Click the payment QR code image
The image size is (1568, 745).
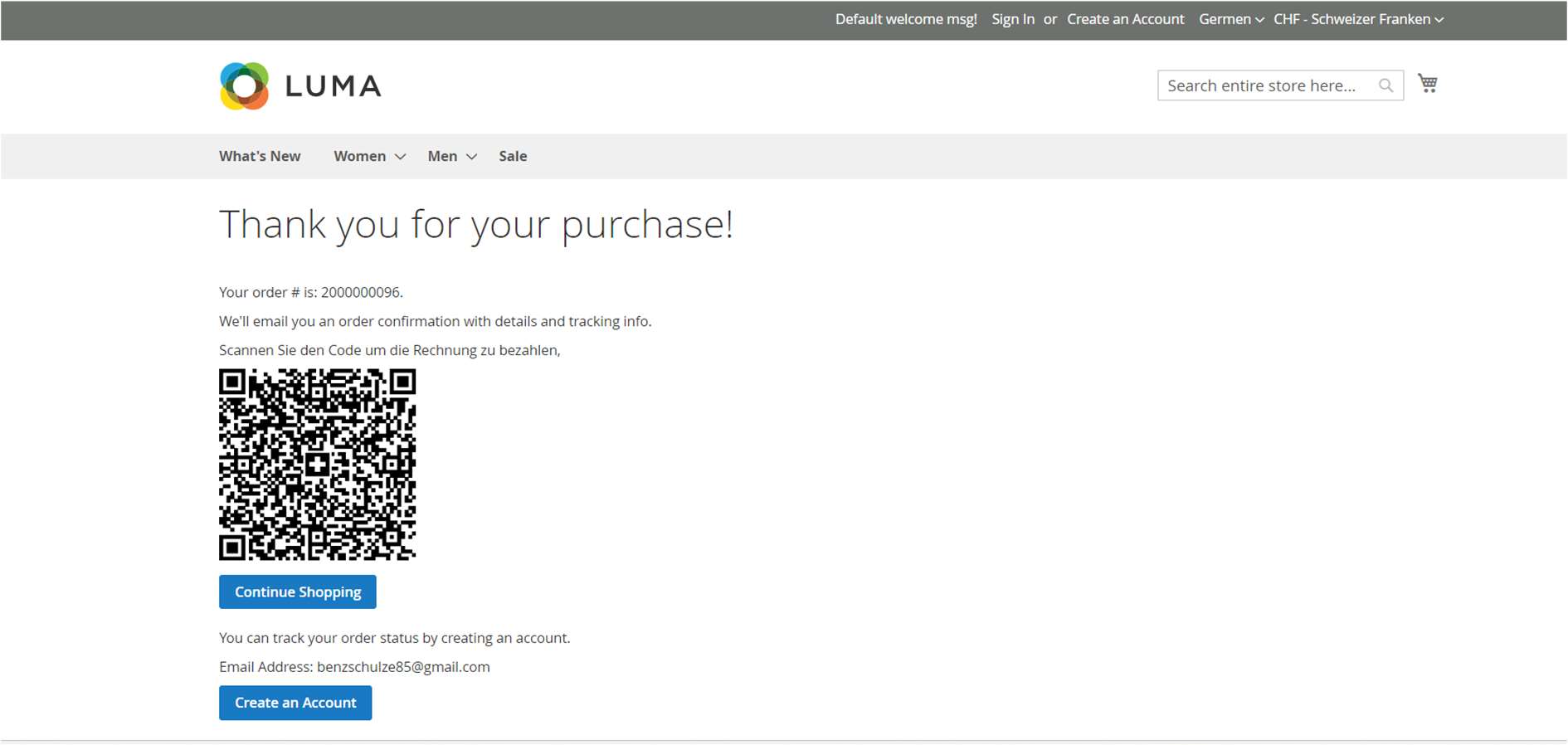click(317, 464)
